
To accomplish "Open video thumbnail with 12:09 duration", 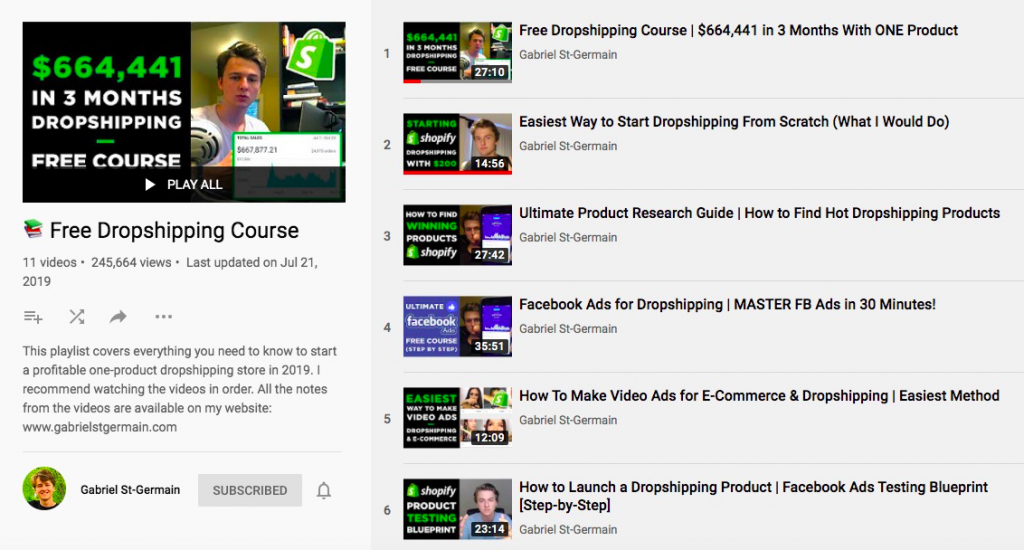I will 457,418.
